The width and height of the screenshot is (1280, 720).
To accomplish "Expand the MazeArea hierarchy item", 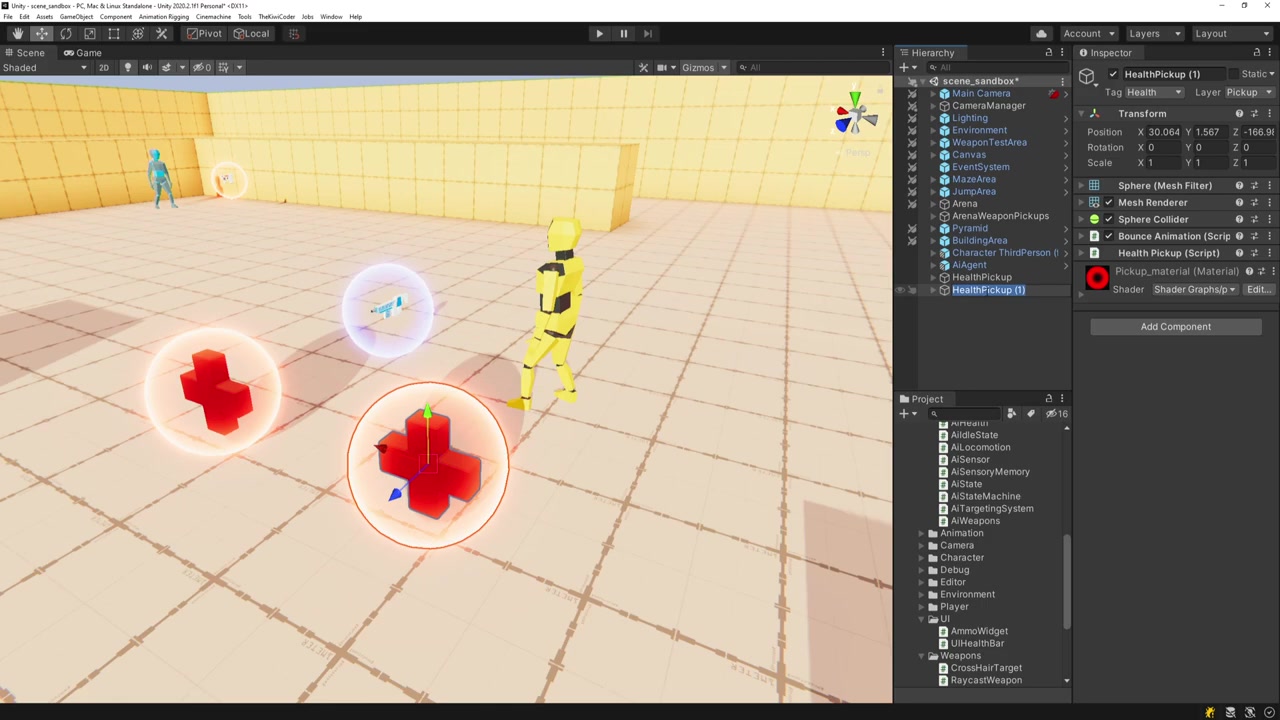I will [x=933, y=180].
